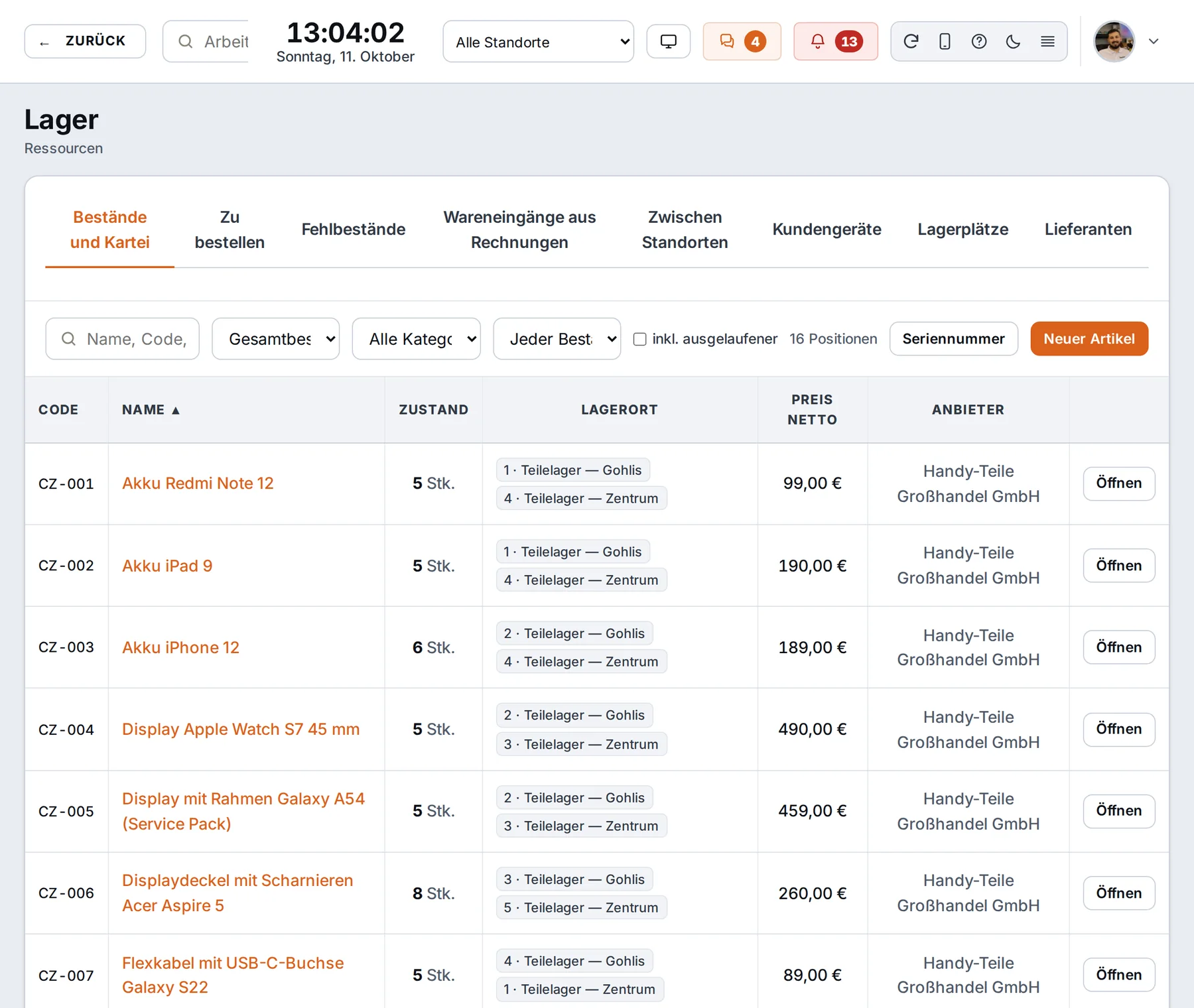The height and width of the screenshot is (1008, 1194).
Task: Select the Bestände und Kartei tab
Action: [109, 229]
